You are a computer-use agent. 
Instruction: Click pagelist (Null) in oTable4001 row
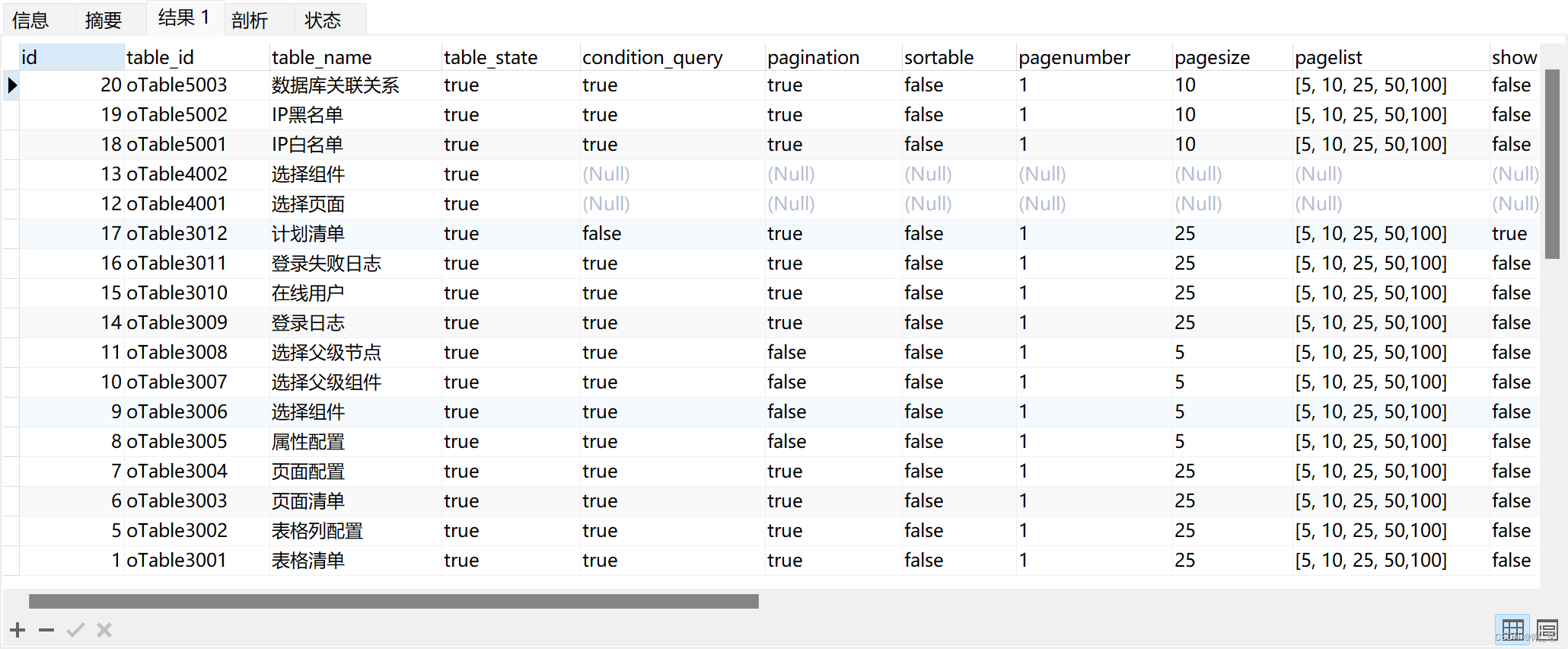[1391, 203]
